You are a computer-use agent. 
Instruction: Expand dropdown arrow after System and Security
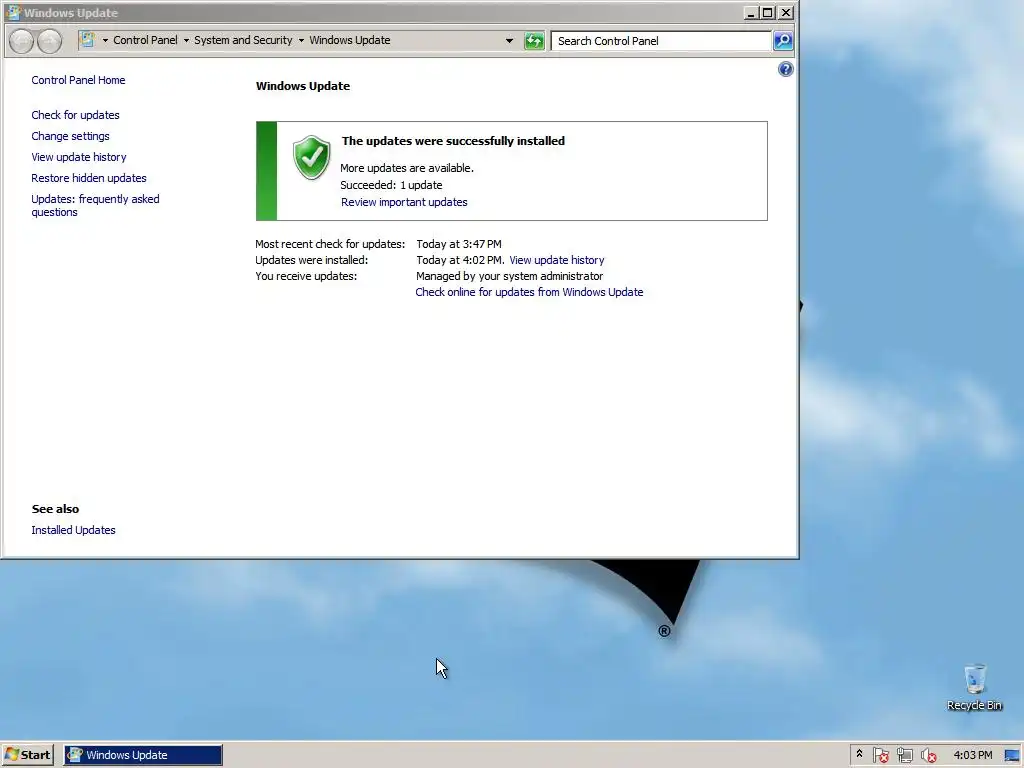click(301, 40)
